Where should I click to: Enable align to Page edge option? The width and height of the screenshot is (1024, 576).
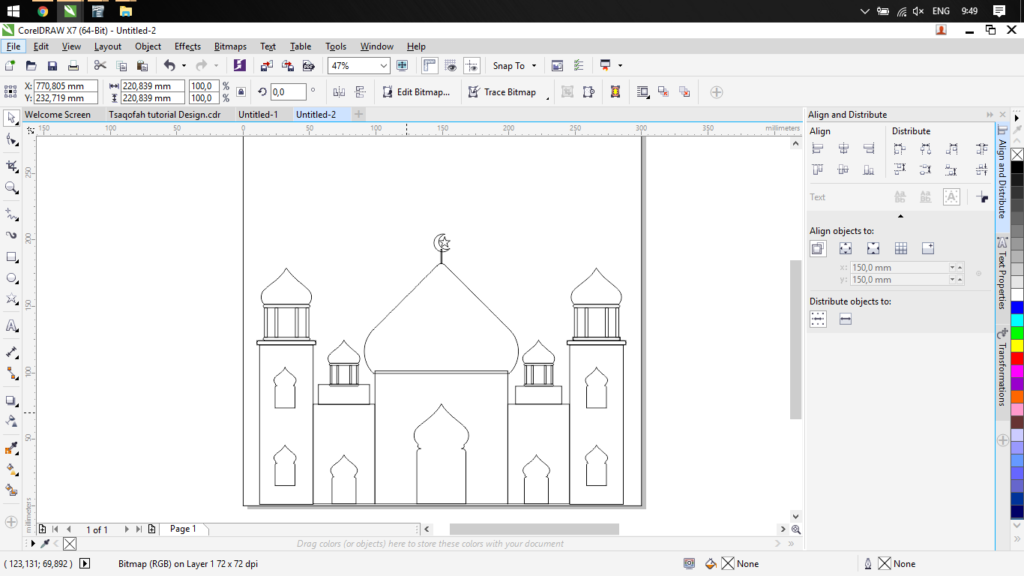click(846, 248)
